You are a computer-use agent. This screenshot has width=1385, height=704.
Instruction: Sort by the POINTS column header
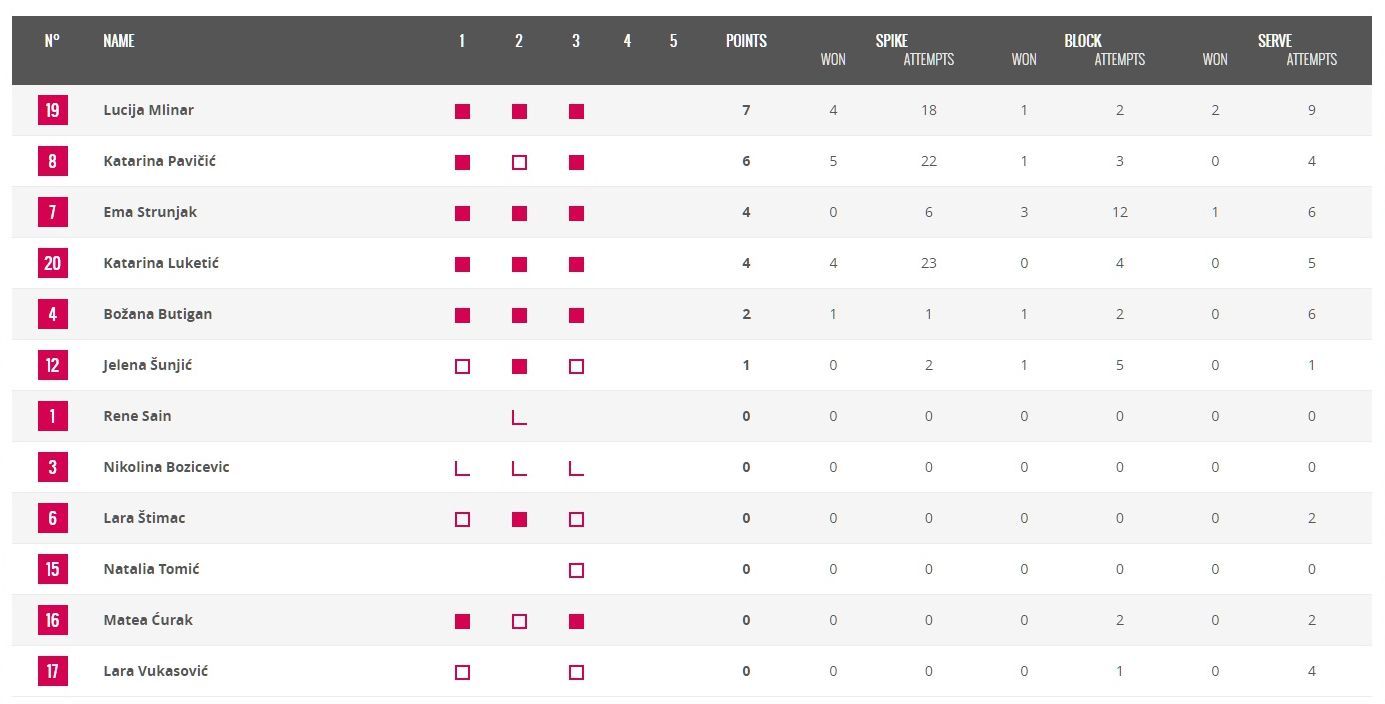click(x=746, y=41)
